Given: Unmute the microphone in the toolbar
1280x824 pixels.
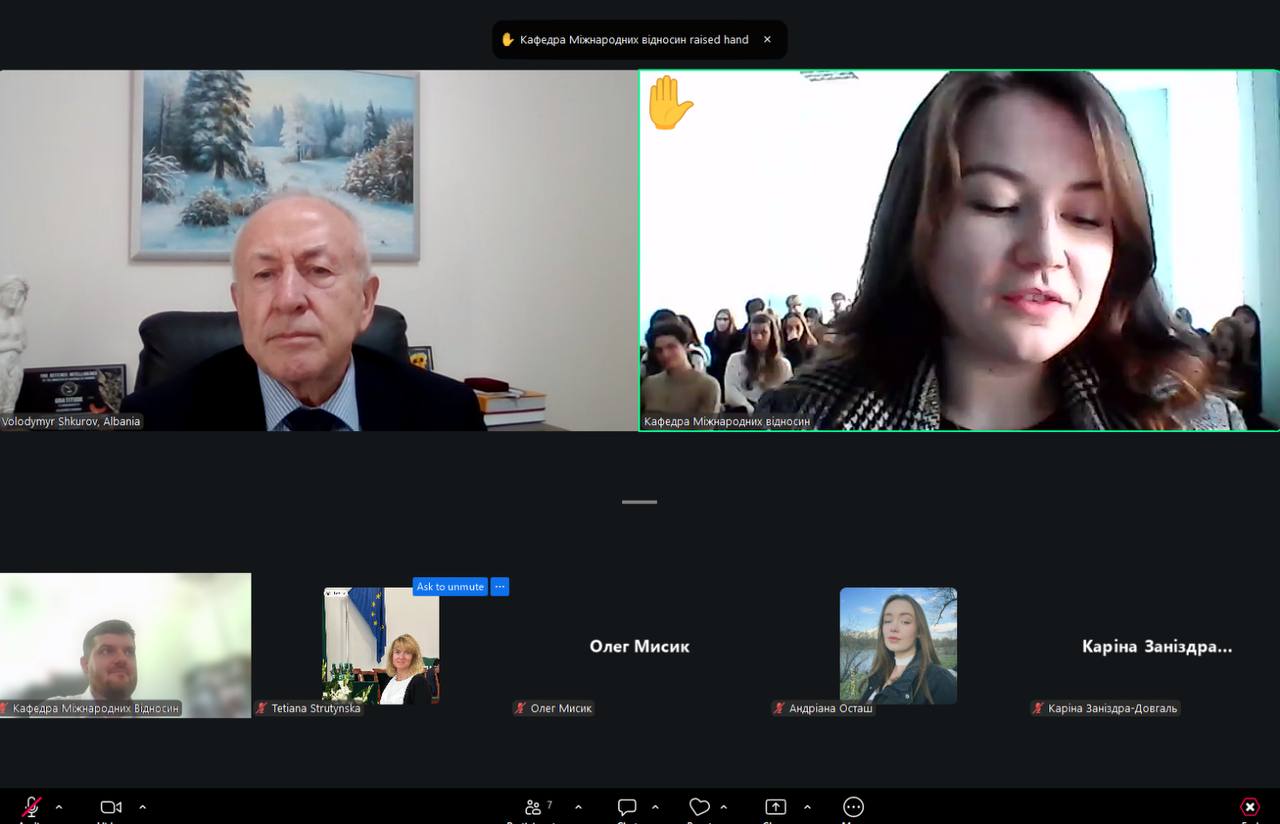Looking at the screenshot, I should 32,807.
